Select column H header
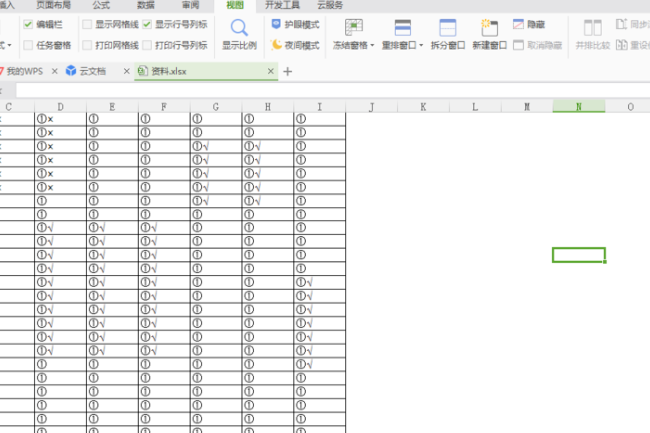The width and height of the screenshot is (650, 433). pyautogui.click(x=268, y=107)
